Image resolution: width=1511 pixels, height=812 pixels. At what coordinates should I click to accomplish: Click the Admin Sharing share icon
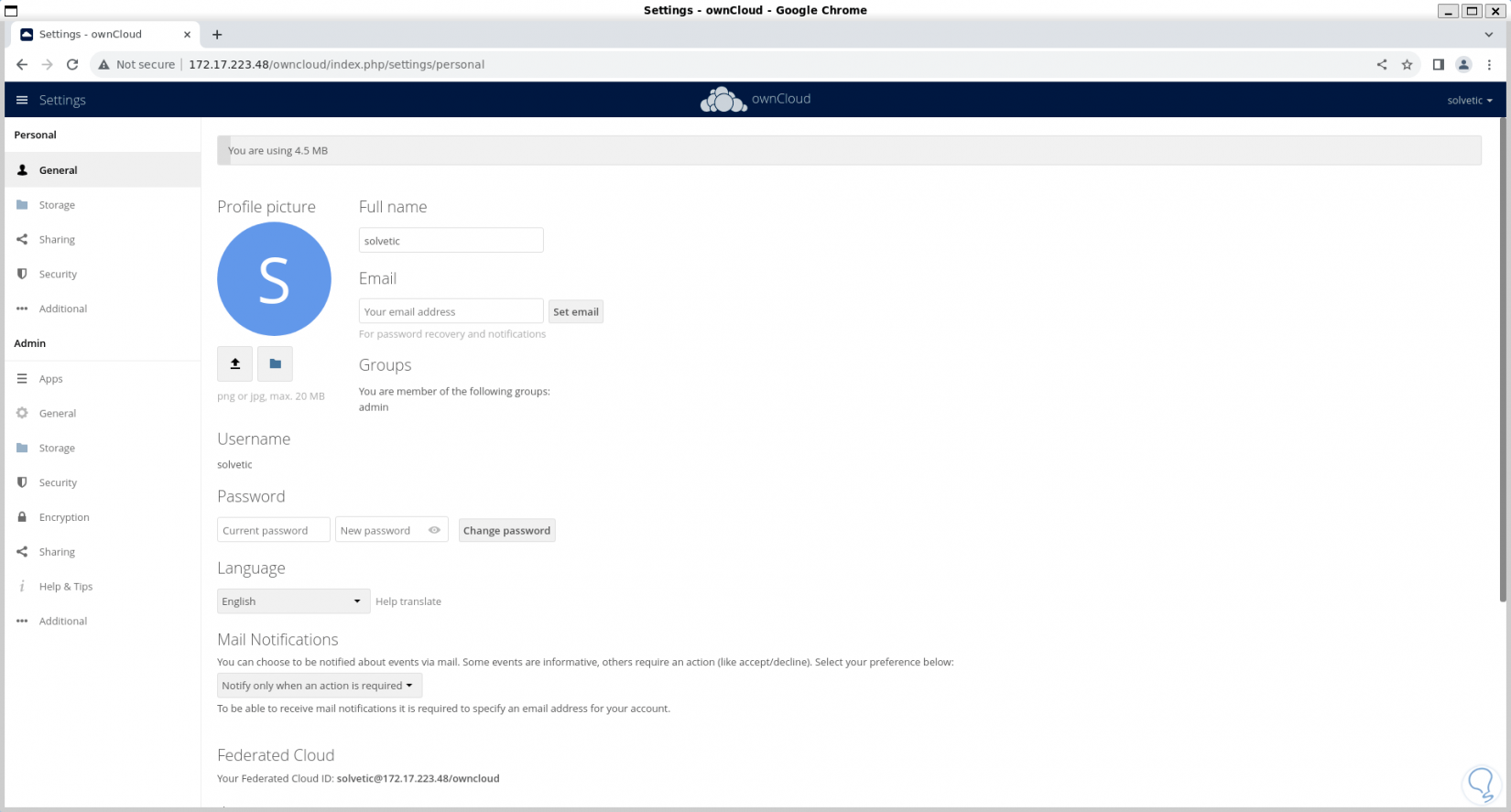(x=22, y=552)
